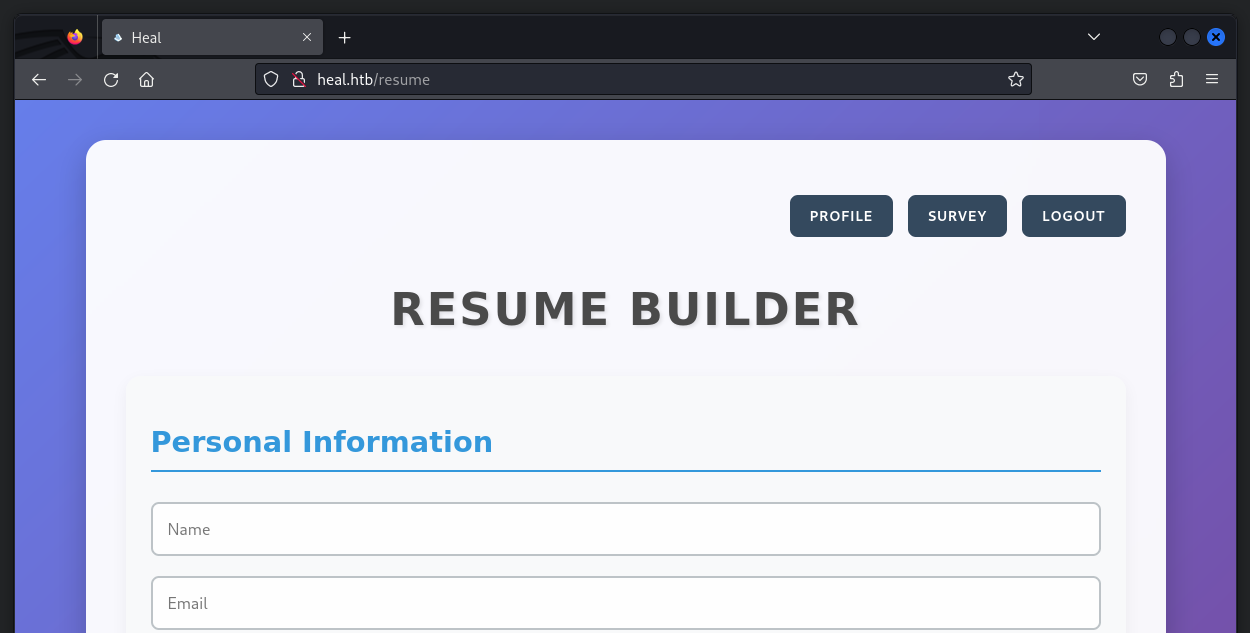The height and width of the screenshot is (633, 1250).
Task: Bookmark this page with the star
Action: tap(1015, 80)
